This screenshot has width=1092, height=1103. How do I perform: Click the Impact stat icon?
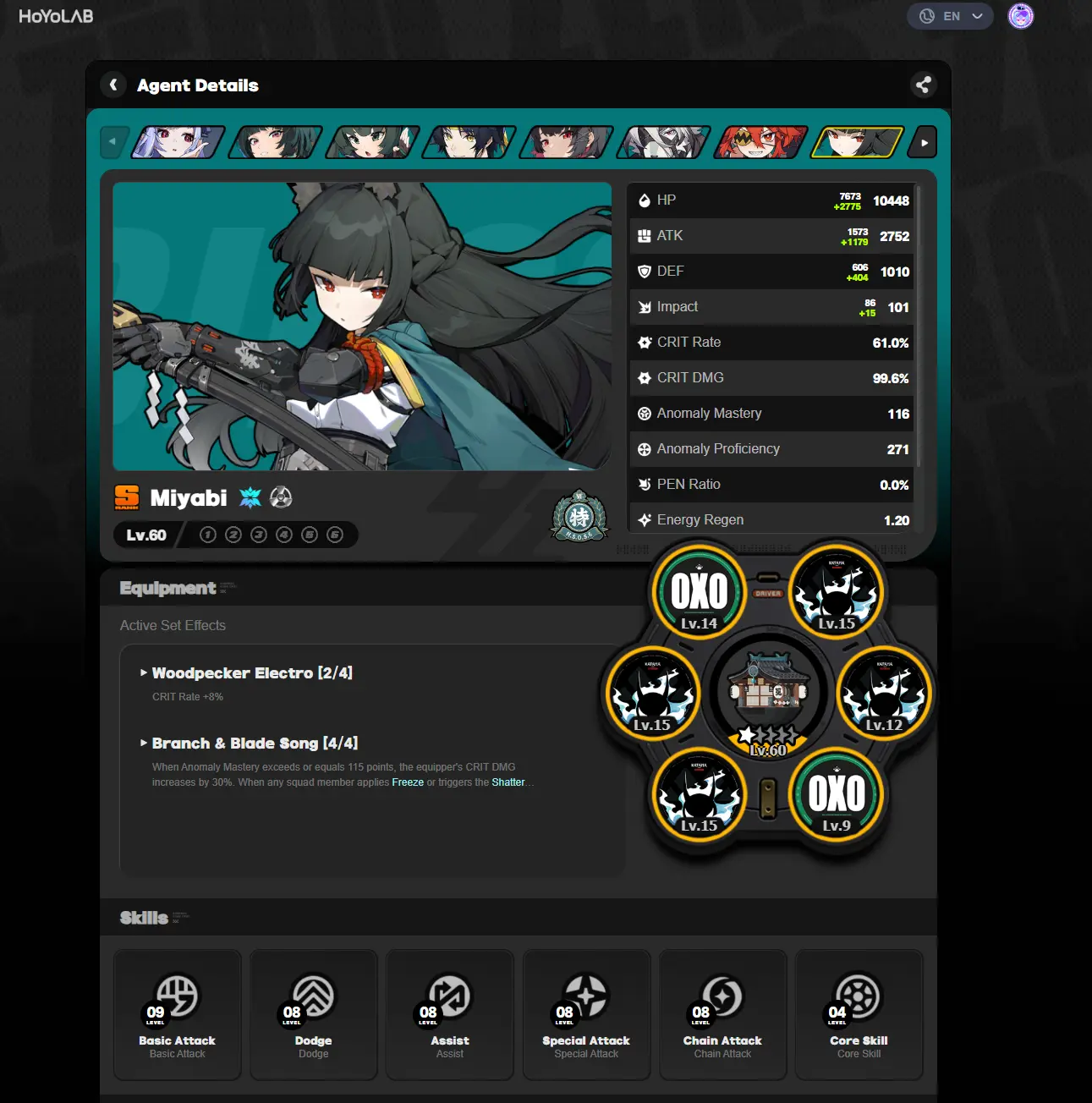tap(645, 307)
